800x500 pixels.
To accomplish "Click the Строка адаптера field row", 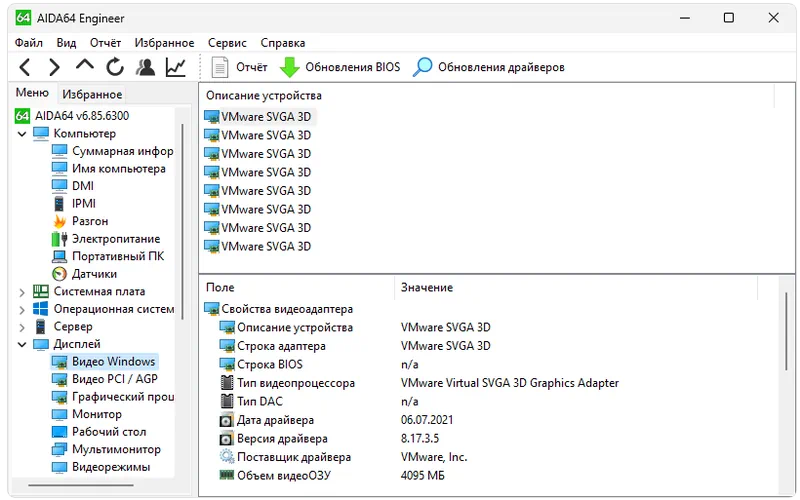I will tap(355, 346).
